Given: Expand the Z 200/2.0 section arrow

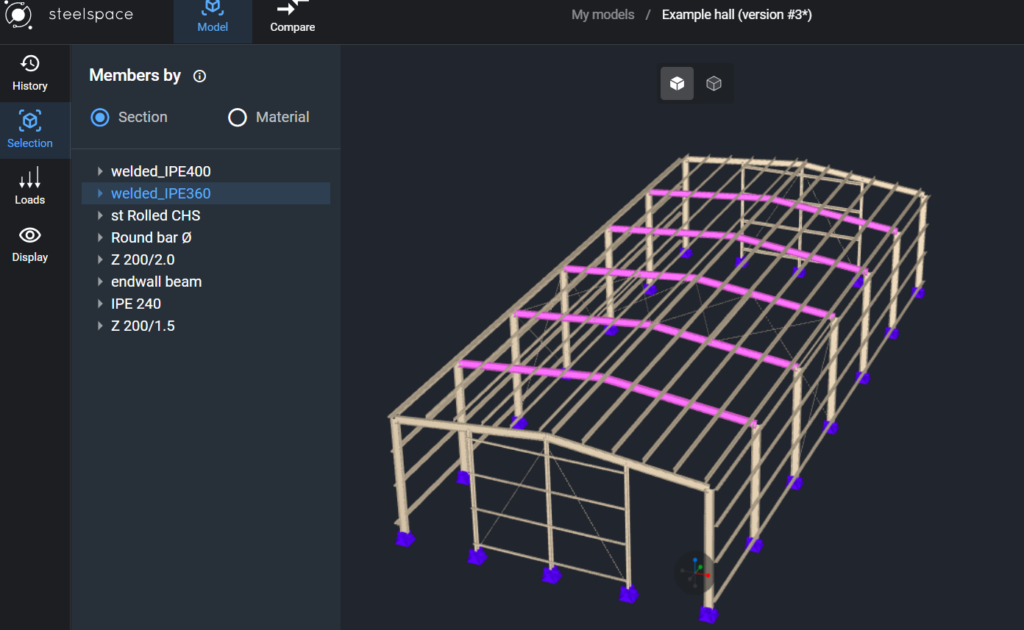Looking at the screenshot, I should coord(100,259).
